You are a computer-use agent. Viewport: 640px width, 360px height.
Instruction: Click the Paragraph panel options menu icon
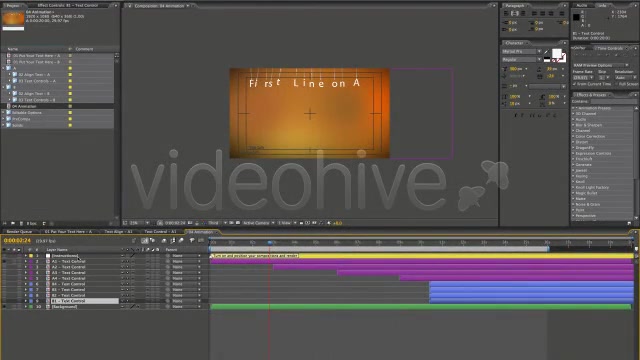click(565, 6)
